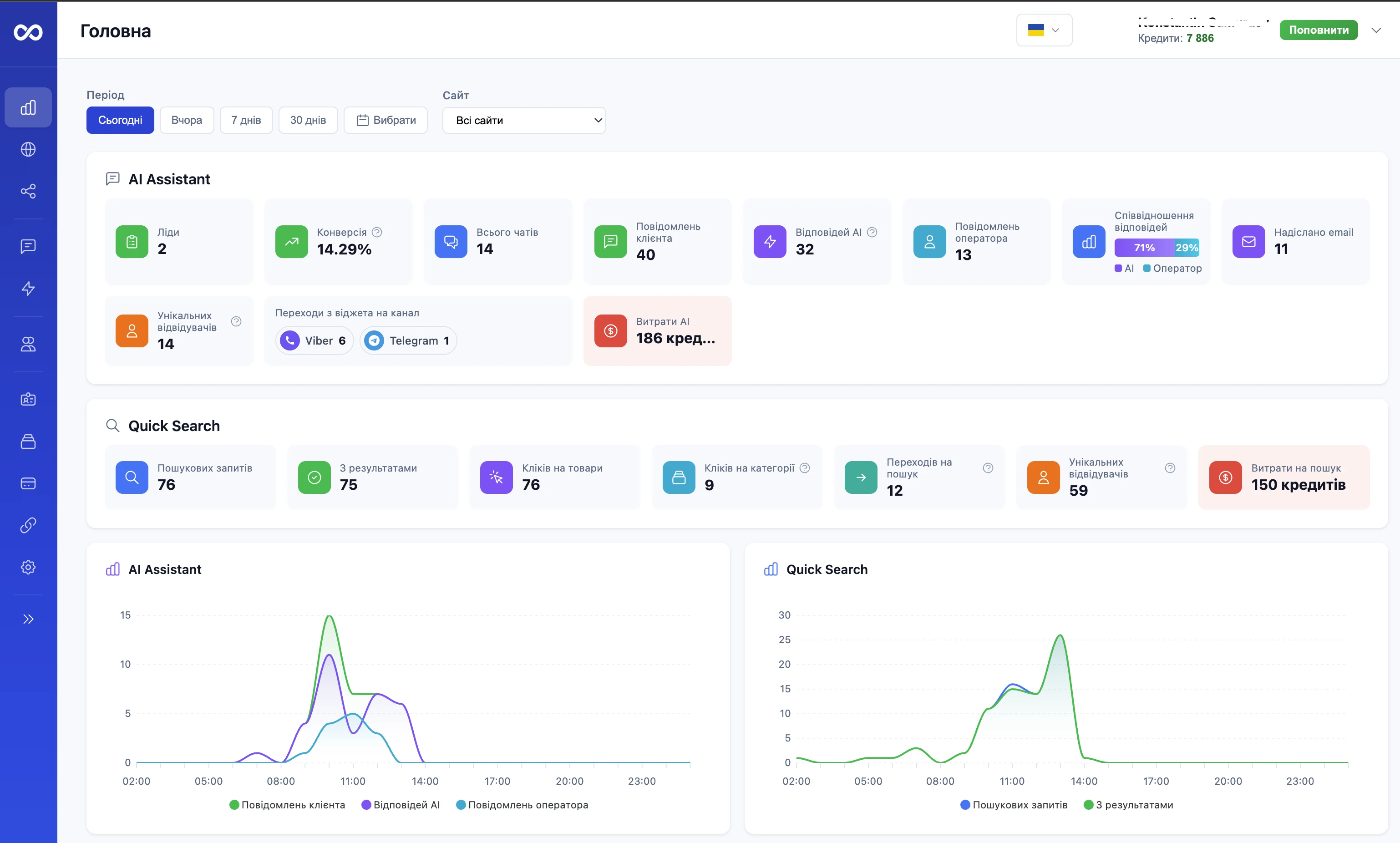Click the Telegram 1 channel chip
This screenshot has width=1400, height=843.
(408, 340)
